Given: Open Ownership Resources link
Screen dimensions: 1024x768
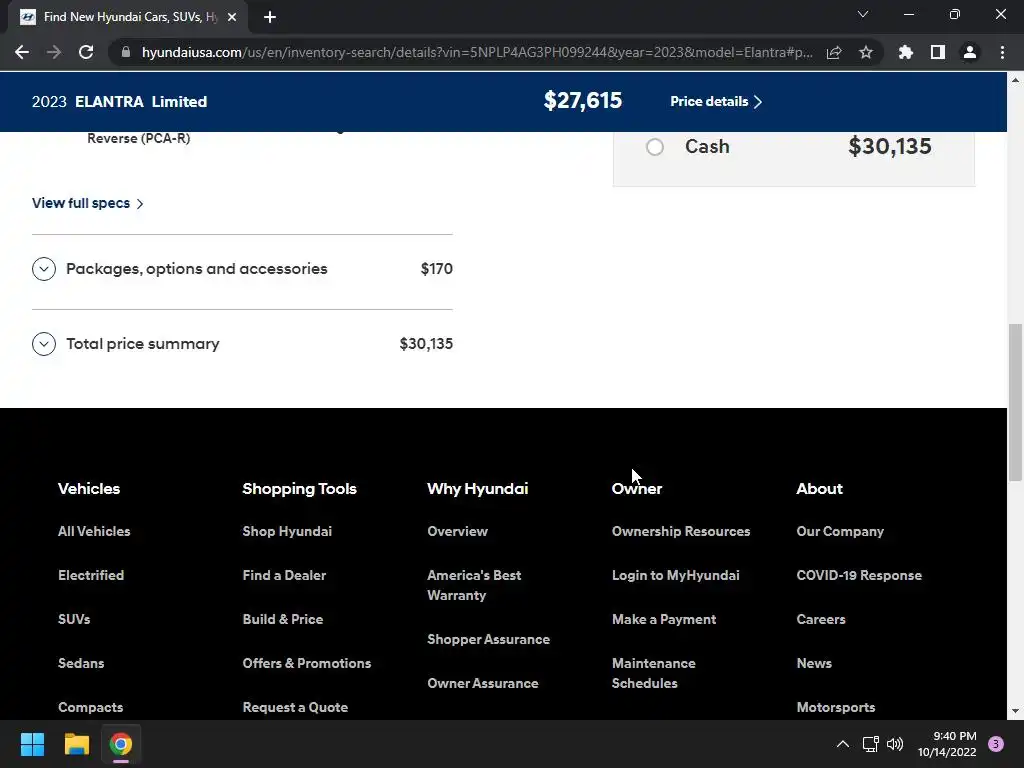Looking at the screenshot, I should click(681, 532).
